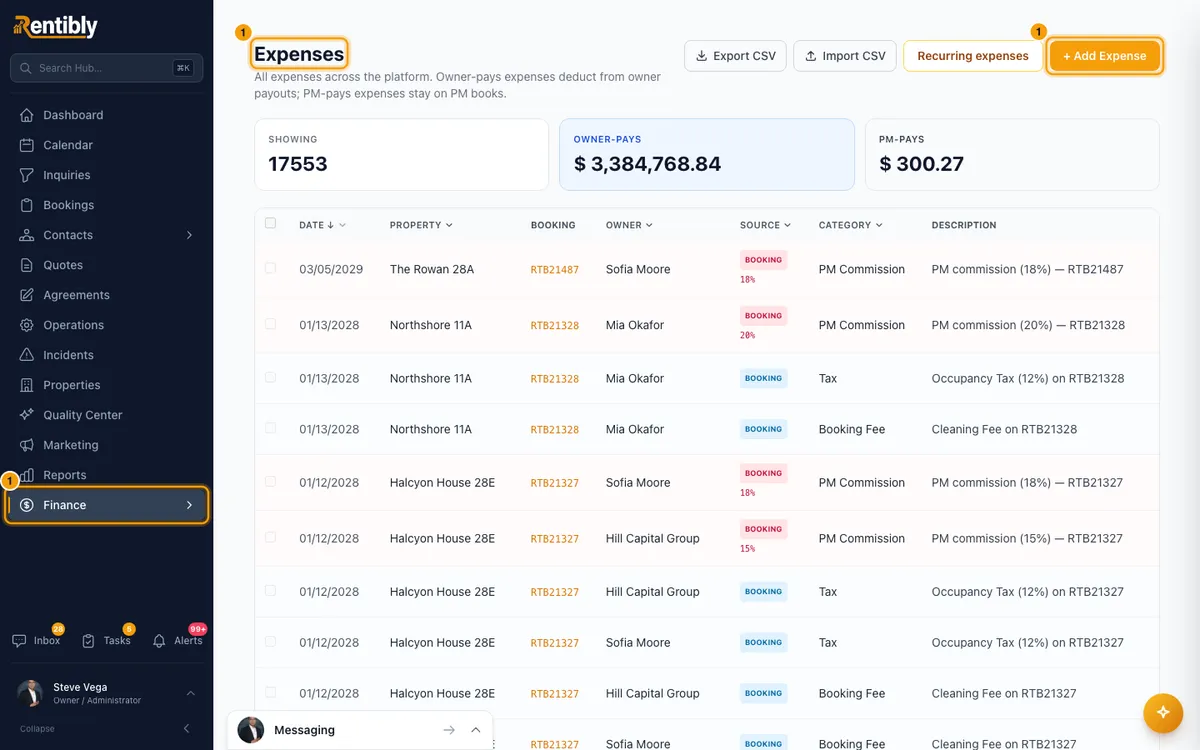Screen dimensions: 1200x750
Task: Open the Alerts bell icon
Action: [x=159, y=641]
